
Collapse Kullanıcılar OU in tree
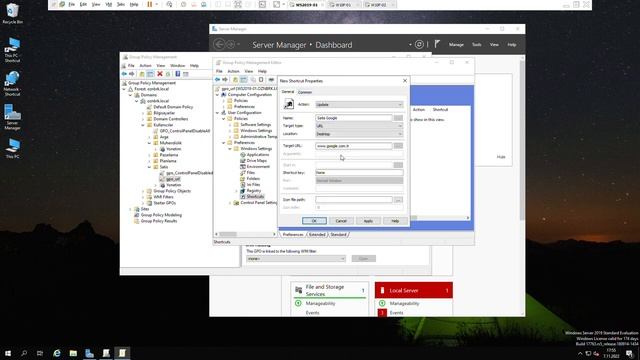pos(143,125)
